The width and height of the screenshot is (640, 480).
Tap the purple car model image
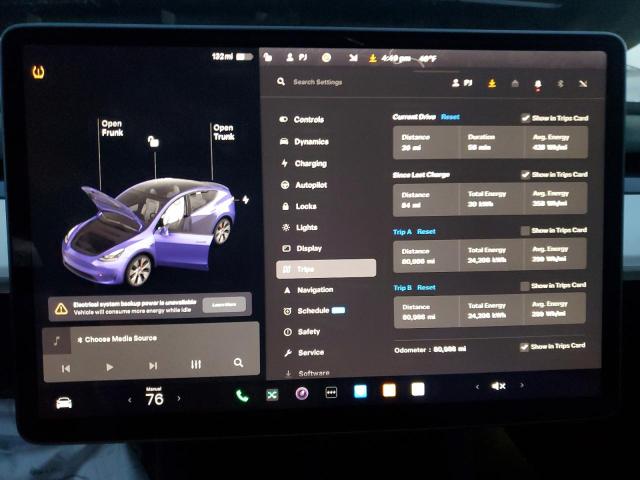(149, 231)
